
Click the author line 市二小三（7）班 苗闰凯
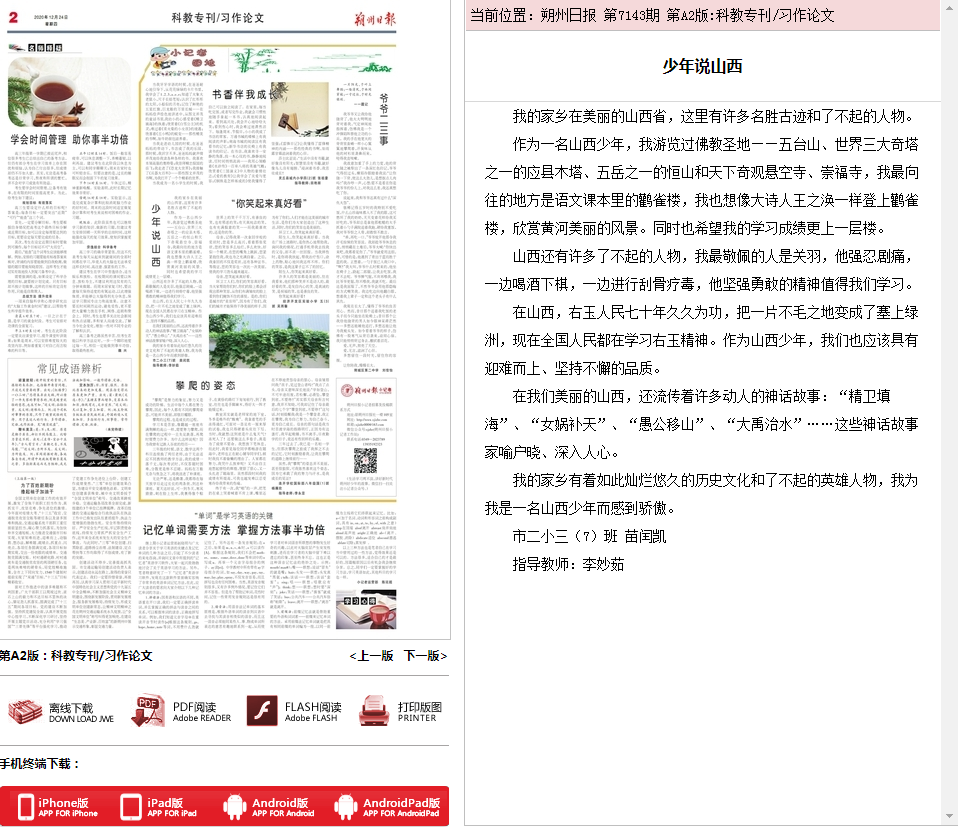click(589, 536)
